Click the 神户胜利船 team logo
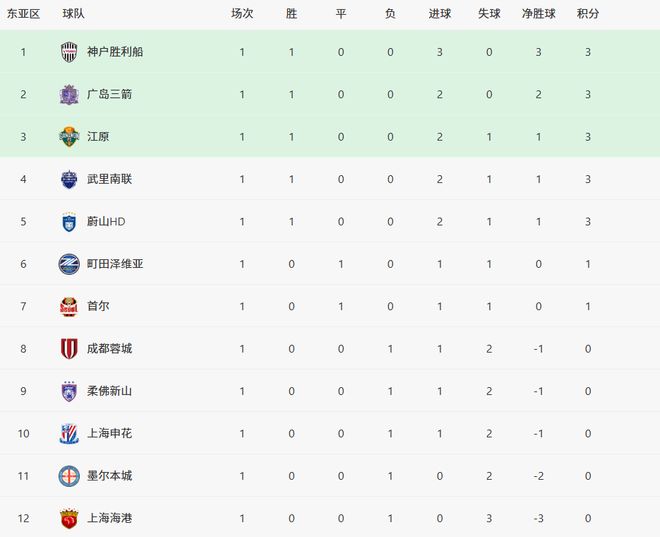Viewport: 660px width, 537px height. coord(69,52)
